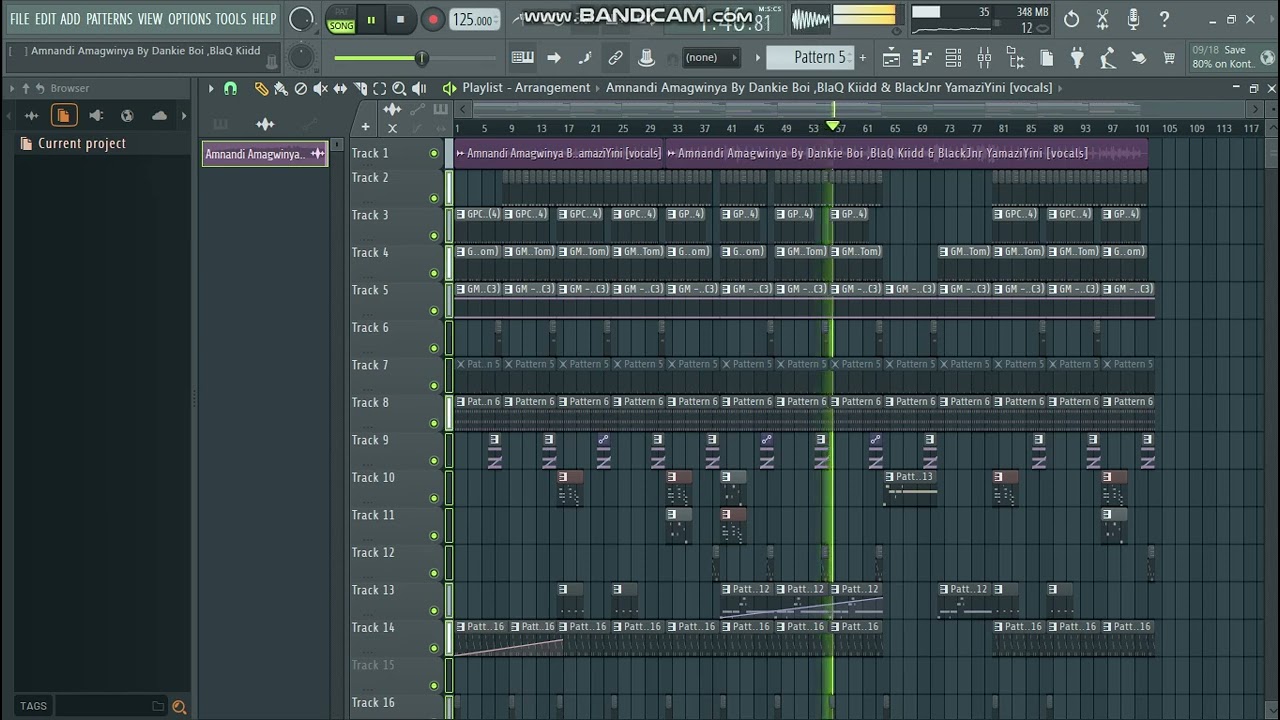Collapse the Browser panel arrow
1280x720 pixels.
[x=11, y=88]
